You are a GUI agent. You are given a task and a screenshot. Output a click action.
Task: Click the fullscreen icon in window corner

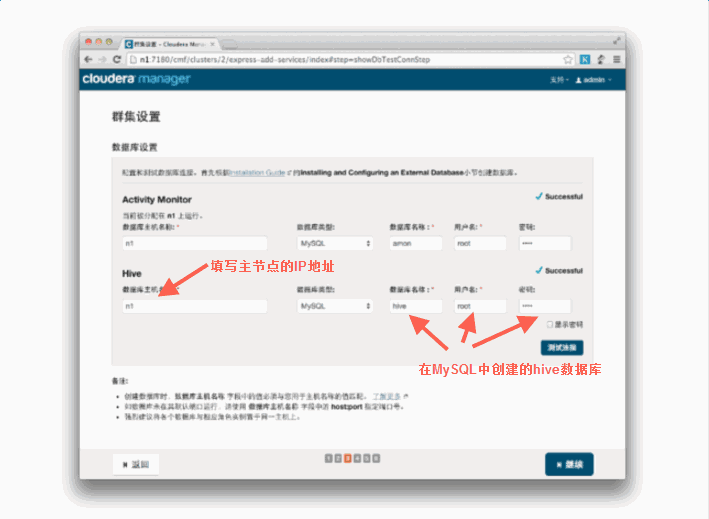[x=617, y=41]
